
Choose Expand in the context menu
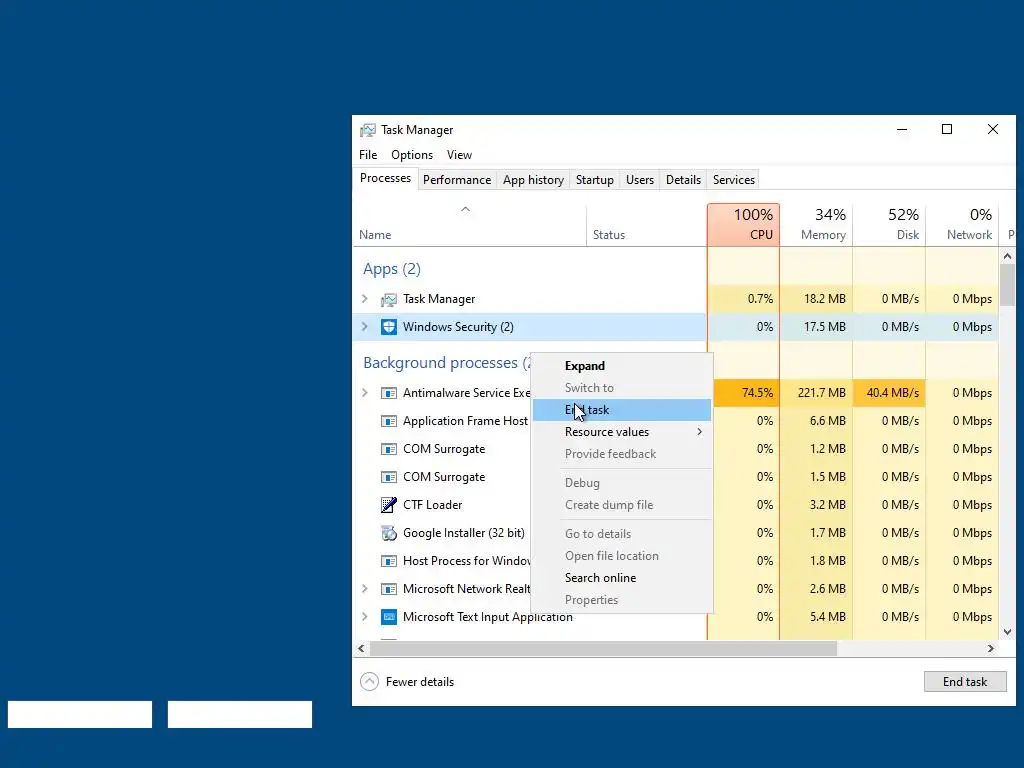pos(622,366)
